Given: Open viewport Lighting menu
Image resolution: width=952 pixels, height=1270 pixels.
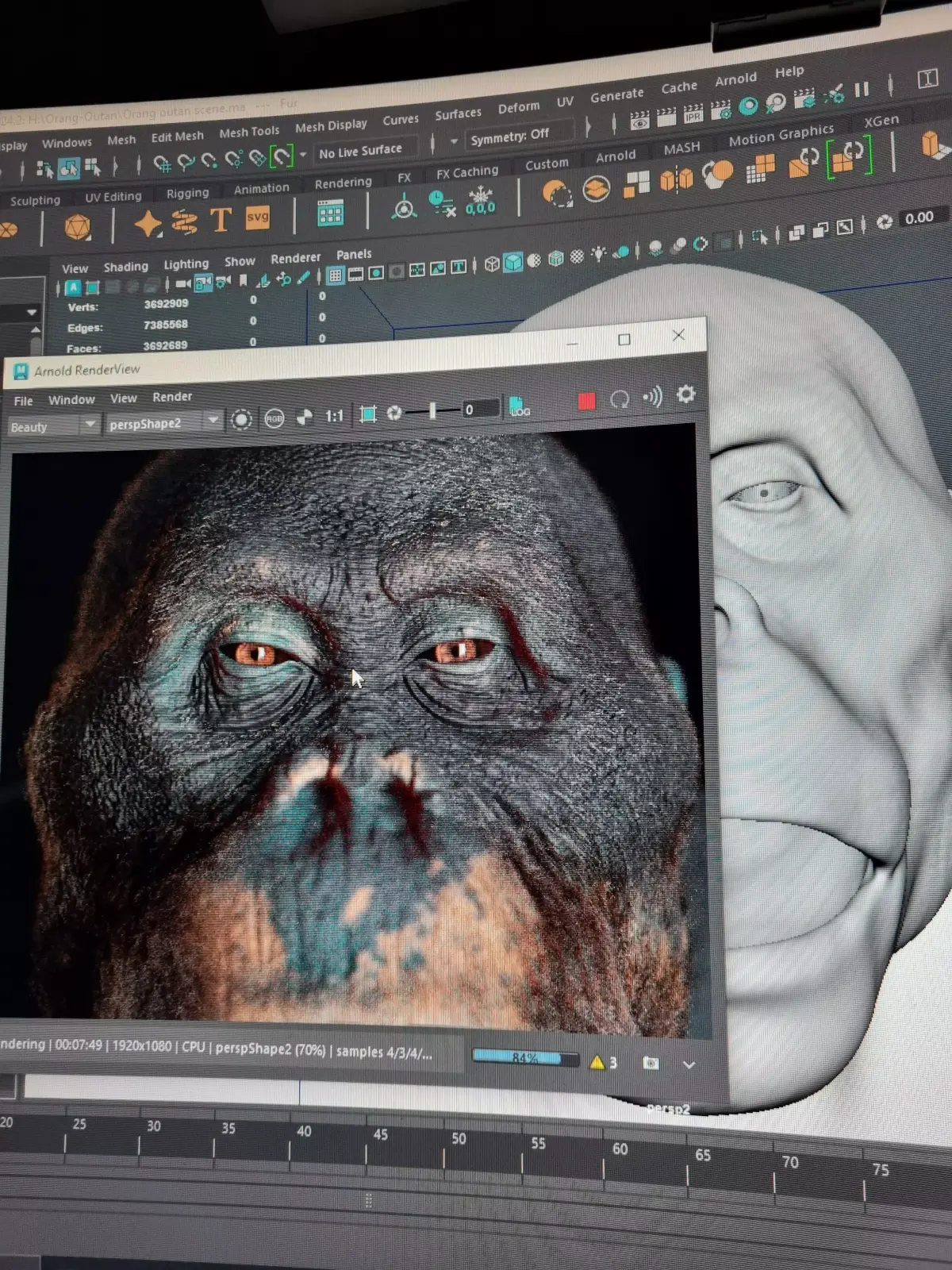Looking at the screenshot, I should tap(186, 264).
